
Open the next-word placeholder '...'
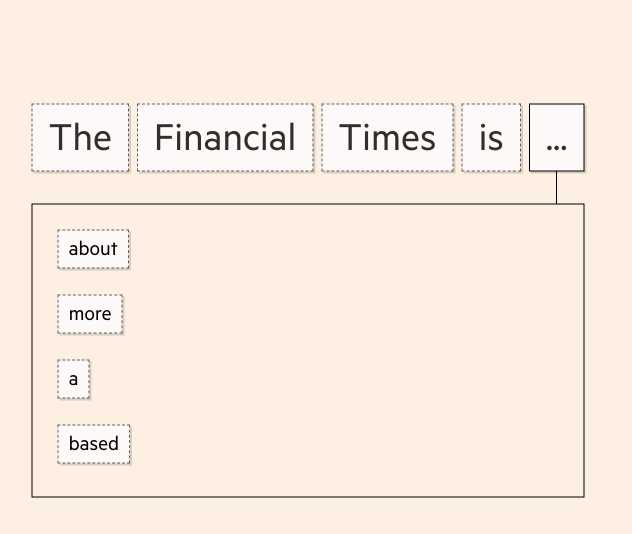pos(557,137)
